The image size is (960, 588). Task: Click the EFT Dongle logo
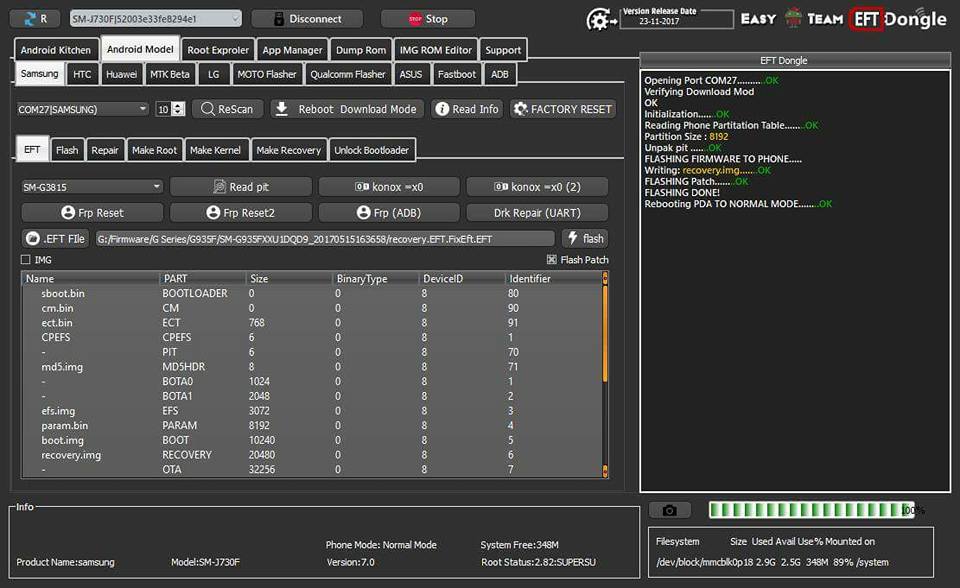[x=899, y=19]
